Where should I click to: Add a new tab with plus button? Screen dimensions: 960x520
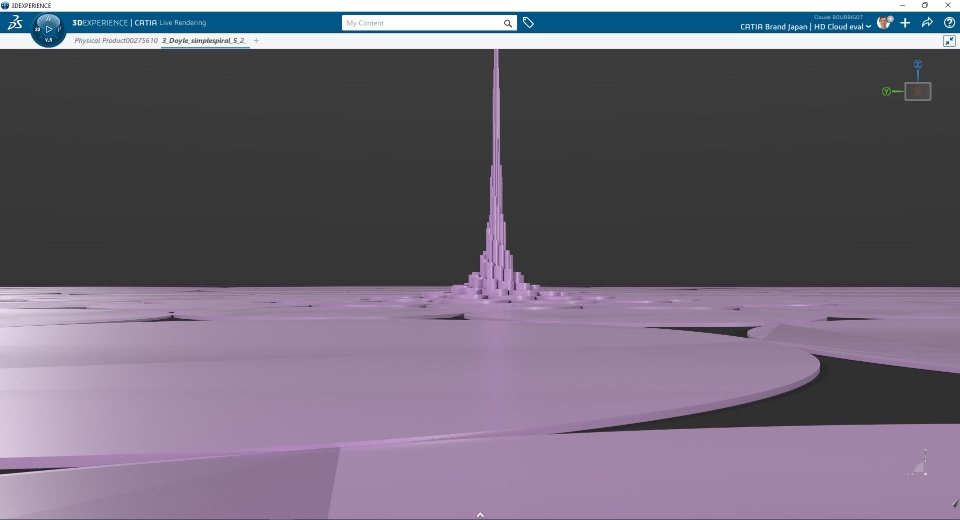256,40
